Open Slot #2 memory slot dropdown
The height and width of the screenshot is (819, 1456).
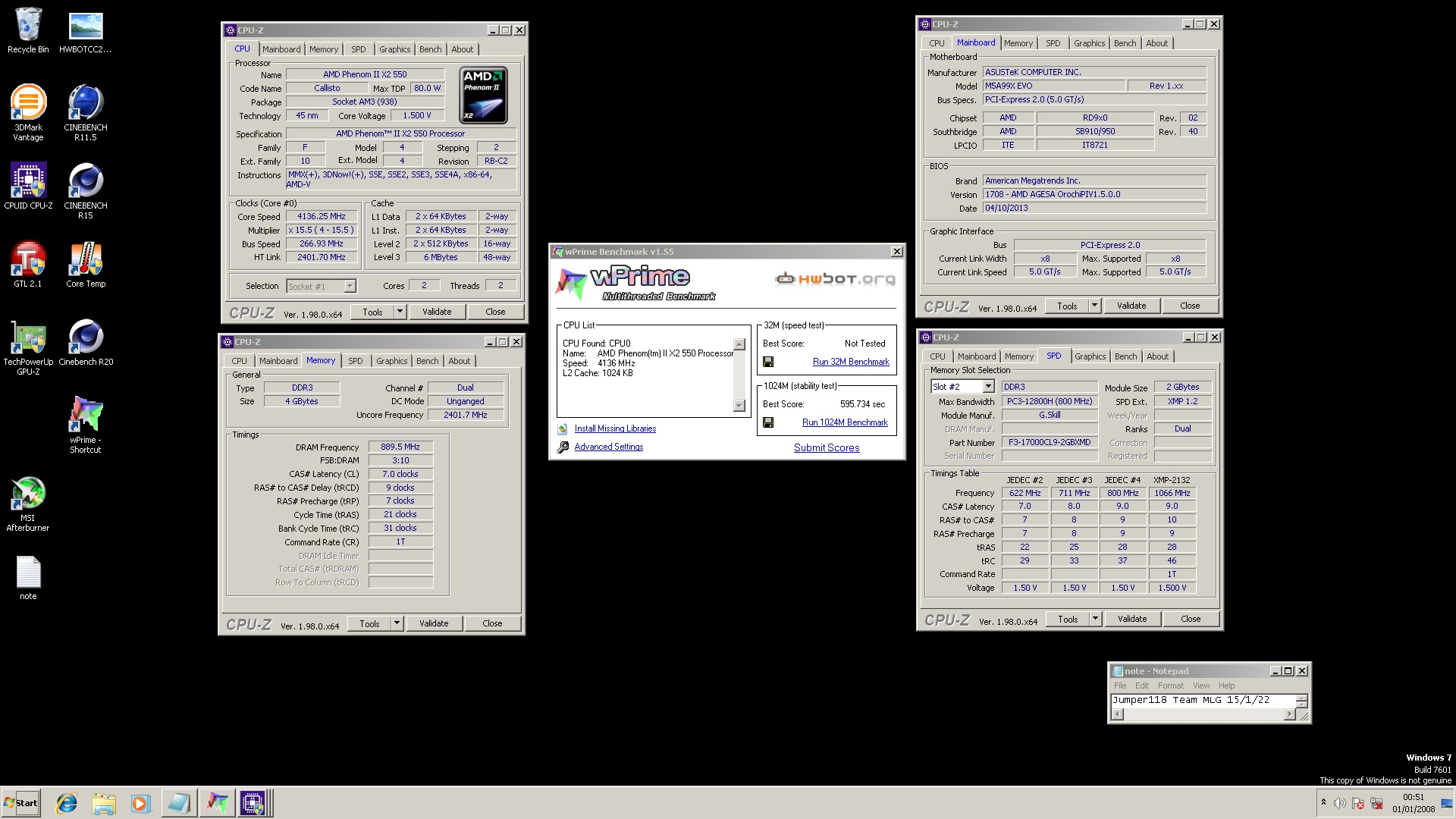pos(988,387)
